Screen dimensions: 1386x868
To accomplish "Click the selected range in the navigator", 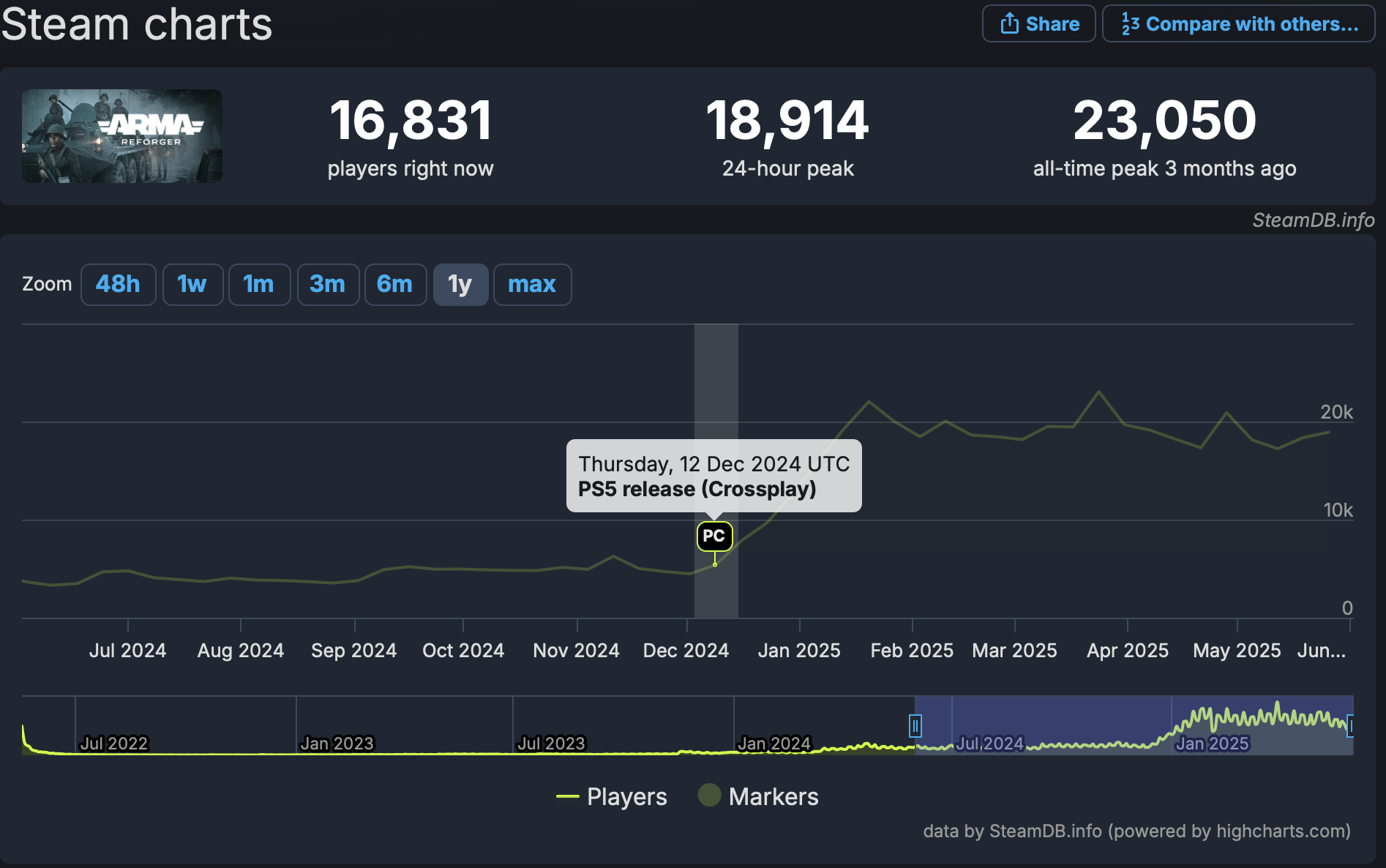I will click(1133, 725).
